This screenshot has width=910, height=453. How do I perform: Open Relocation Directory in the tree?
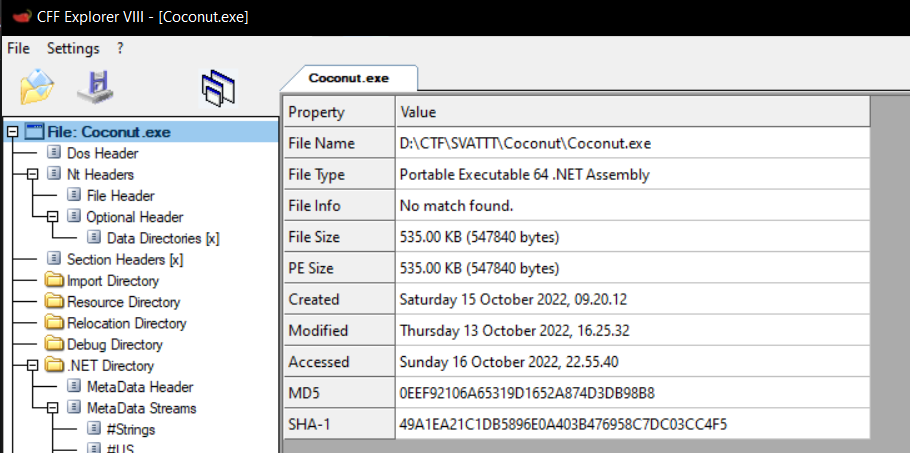127,324
